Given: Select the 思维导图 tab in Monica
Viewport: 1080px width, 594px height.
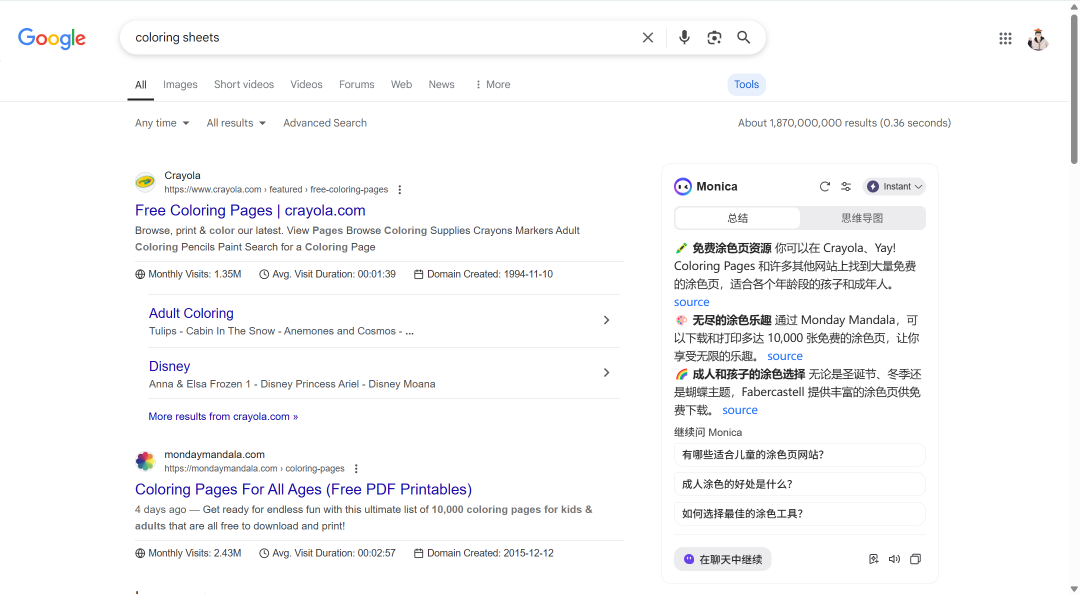Looking at the screenshot, I should [x=862, y=218].
